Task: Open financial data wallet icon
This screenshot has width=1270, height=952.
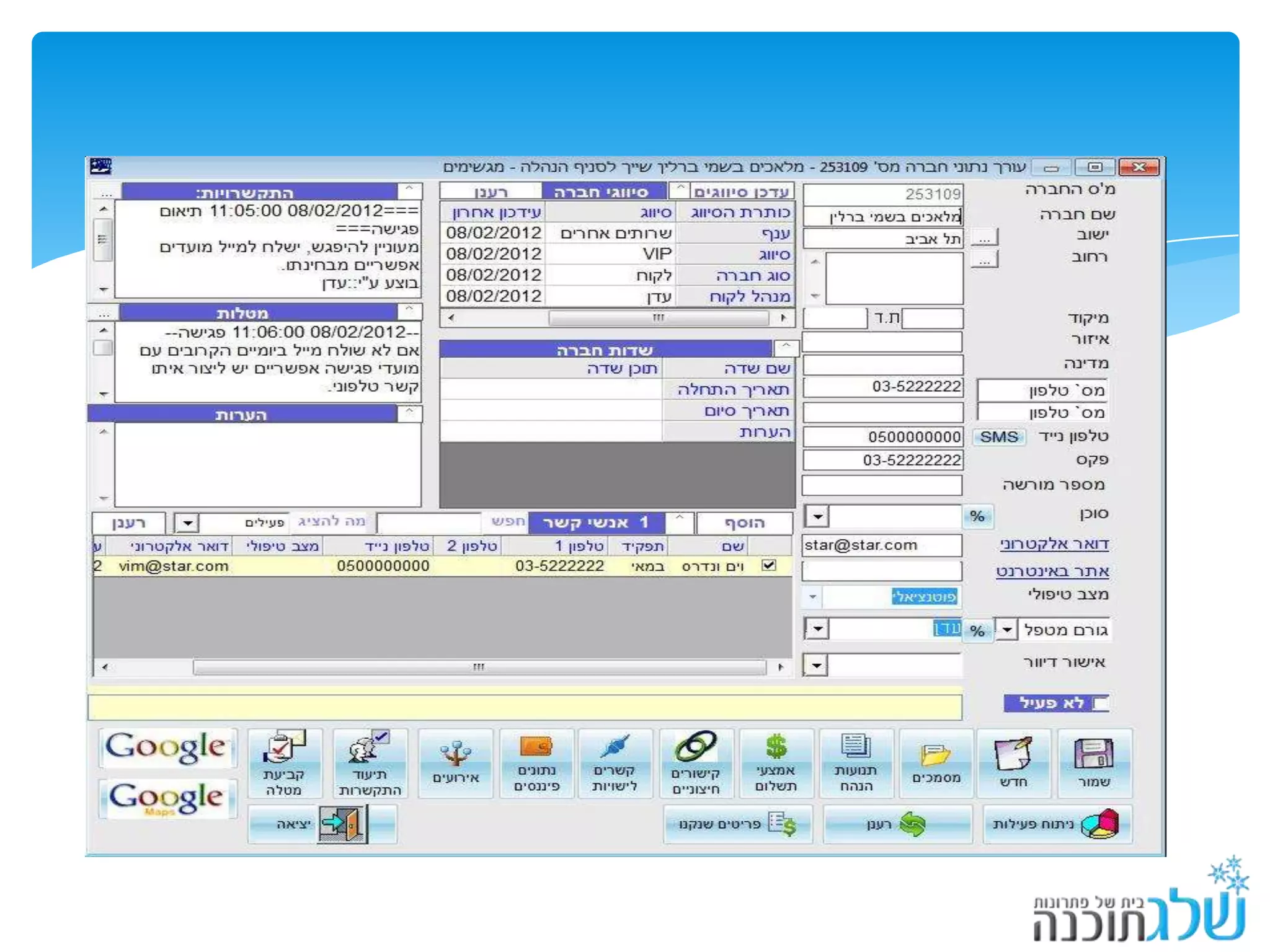Action: [536, 747]
